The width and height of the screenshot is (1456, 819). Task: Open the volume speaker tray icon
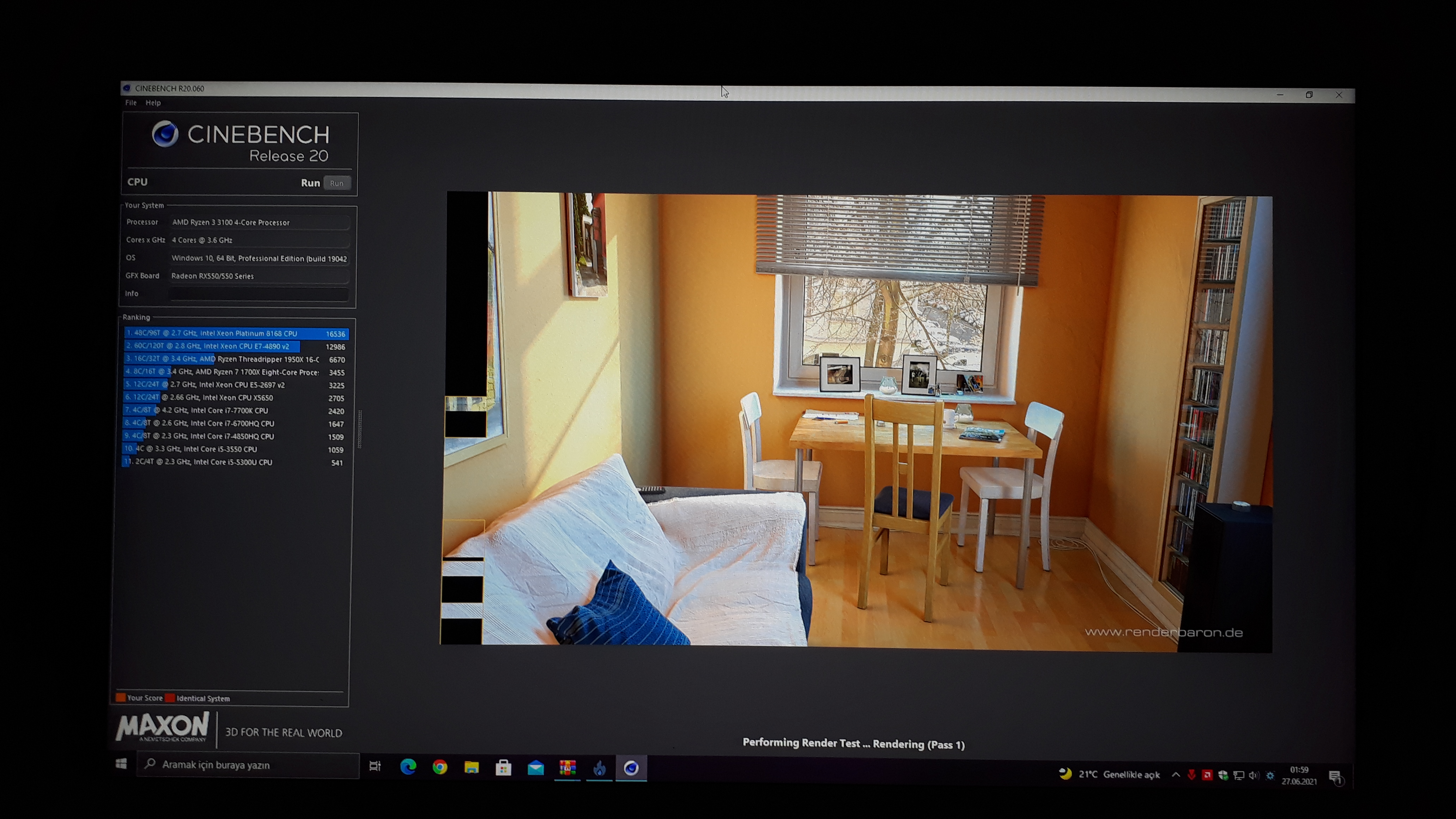1254,776
